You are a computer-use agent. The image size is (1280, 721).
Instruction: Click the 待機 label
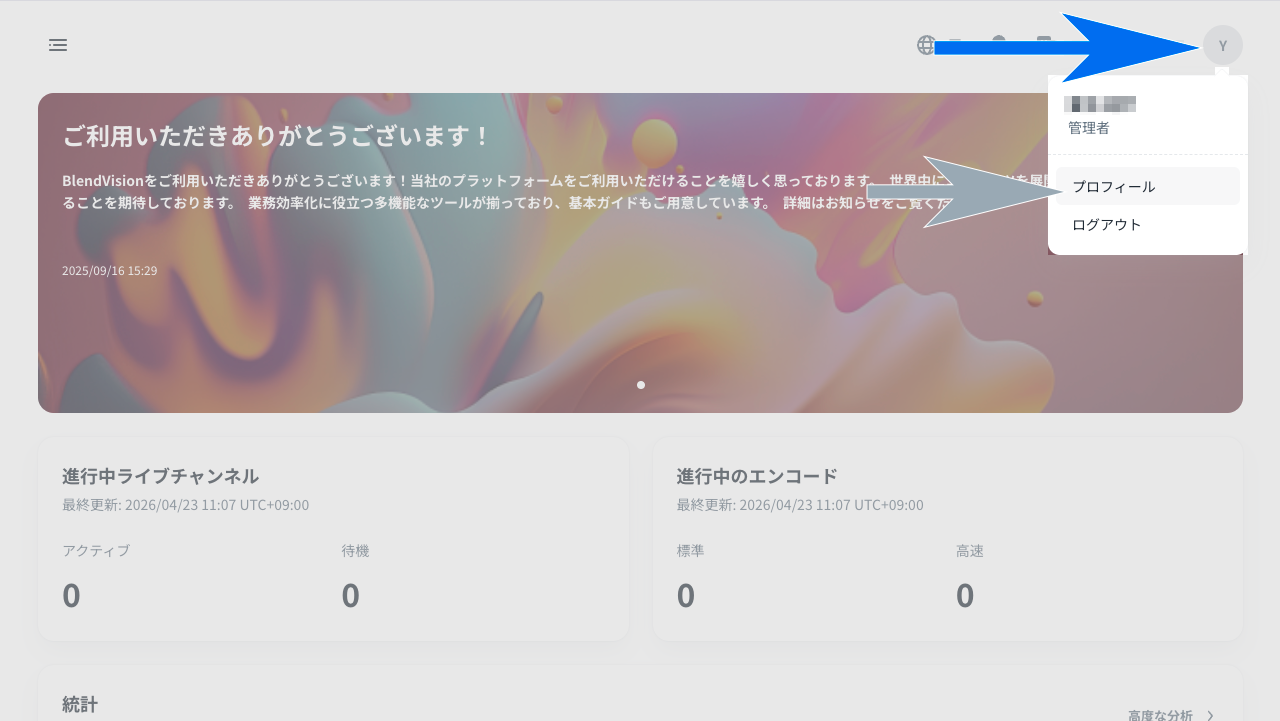pyautogui.click(x=355, y=551)
